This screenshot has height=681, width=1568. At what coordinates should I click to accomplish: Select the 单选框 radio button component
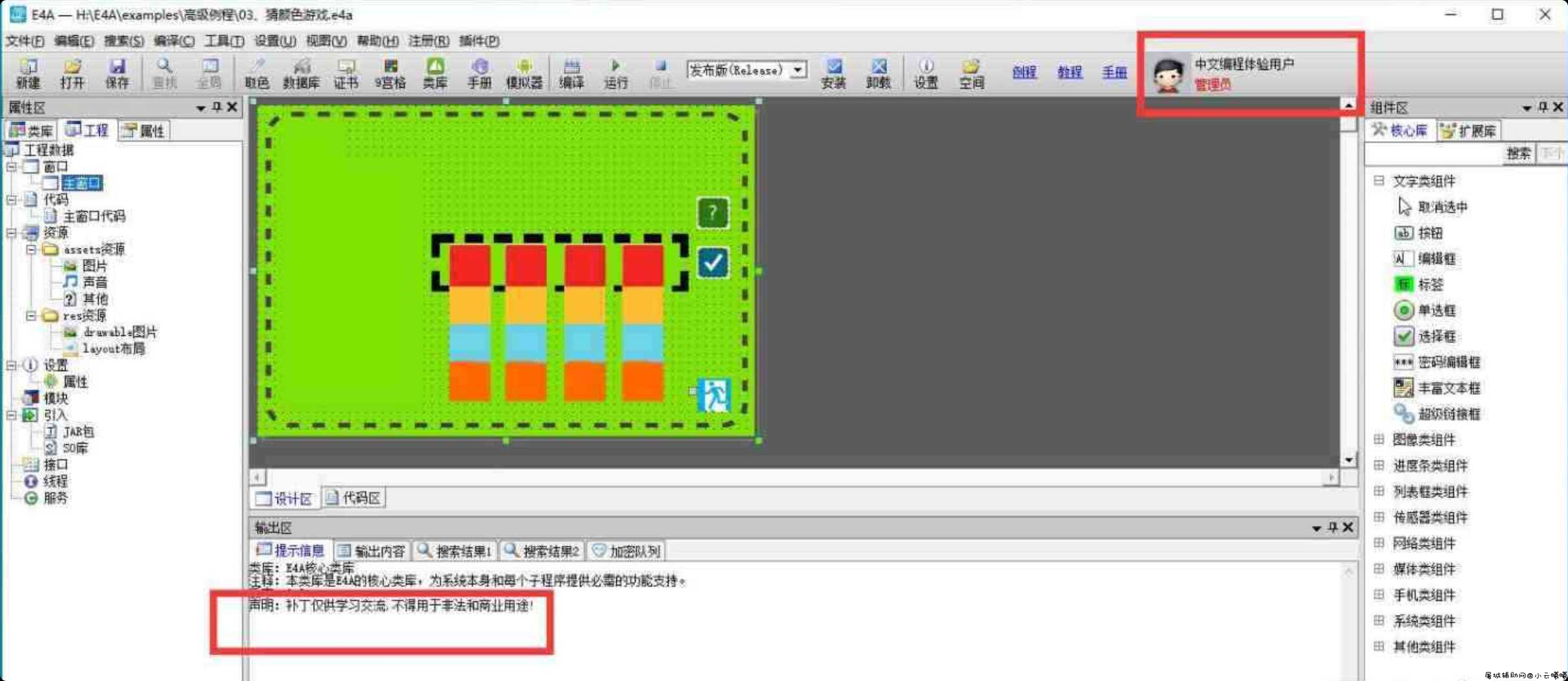[x=1425, y=310]
